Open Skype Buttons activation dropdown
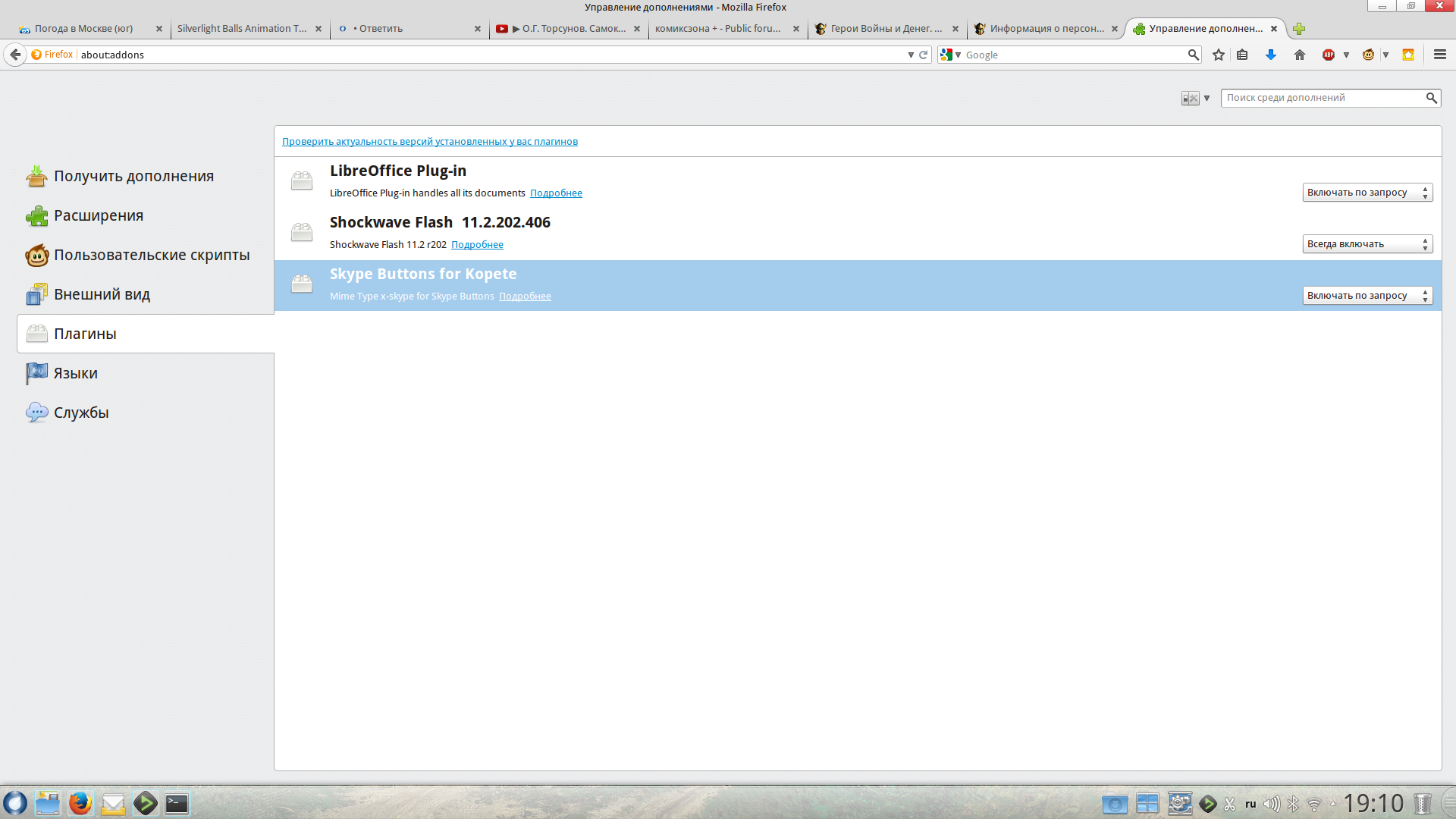Viewport: 1456px width, 819px height. [x=1367, y=296]
